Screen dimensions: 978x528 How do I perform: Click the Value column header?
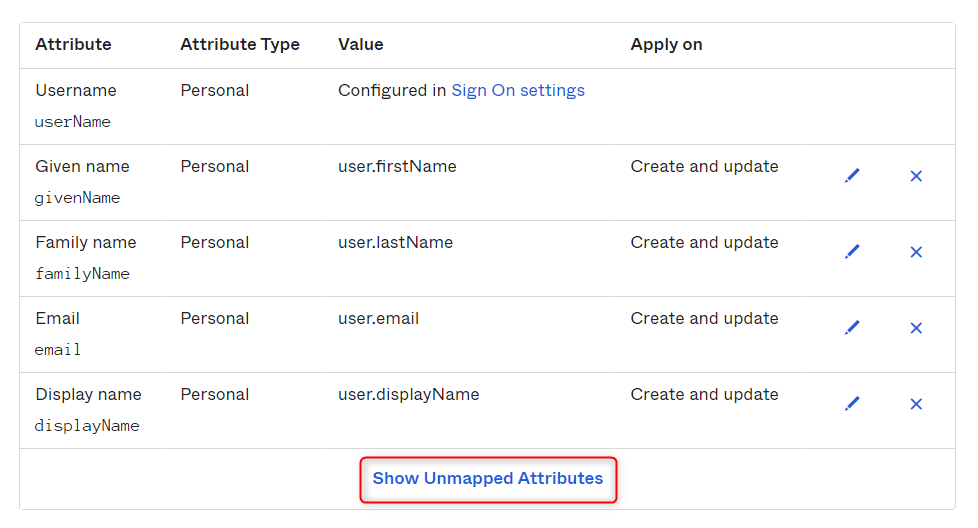click(361, 44)
